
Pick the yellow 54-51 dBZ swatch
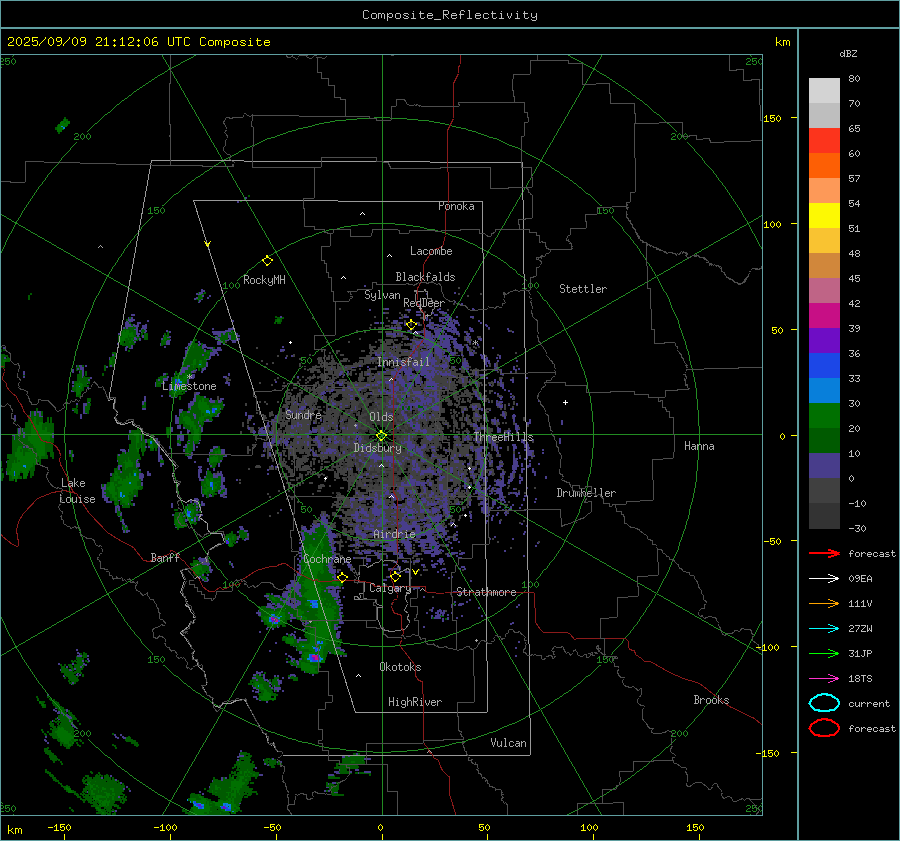click(824, 216)
